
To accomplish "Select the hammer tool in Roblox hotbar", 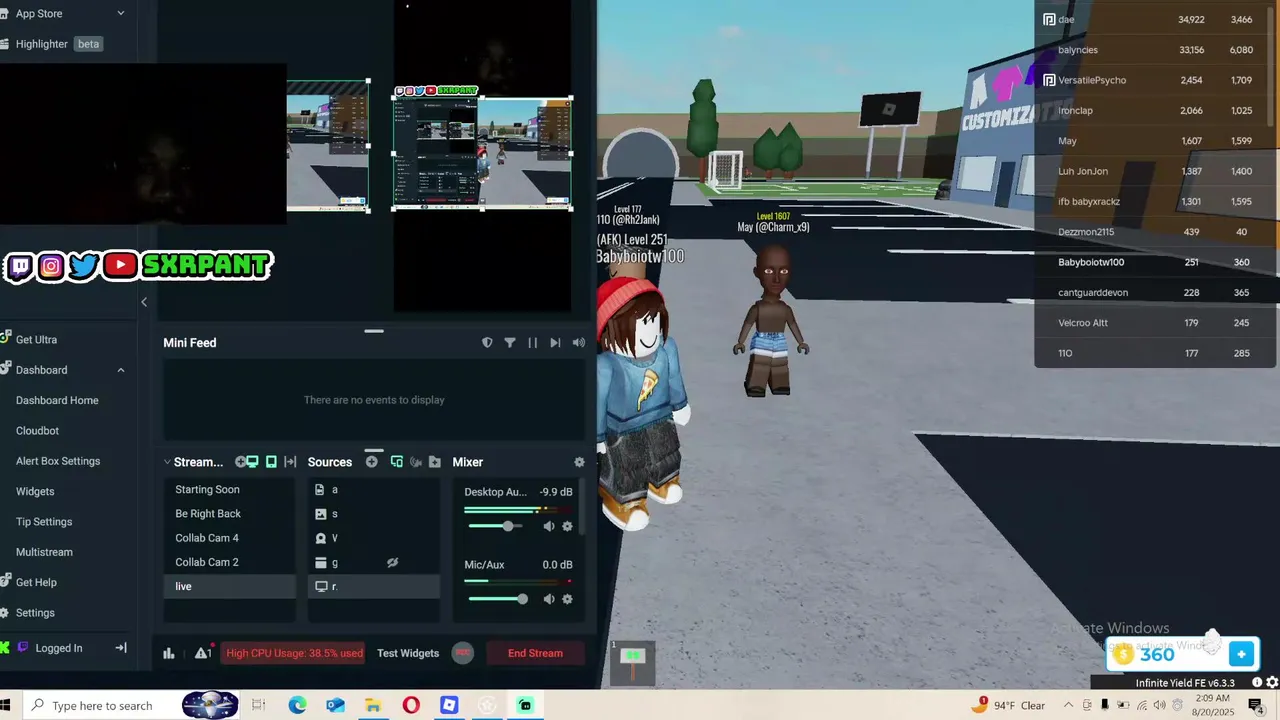I will click(x=633, y=661).
